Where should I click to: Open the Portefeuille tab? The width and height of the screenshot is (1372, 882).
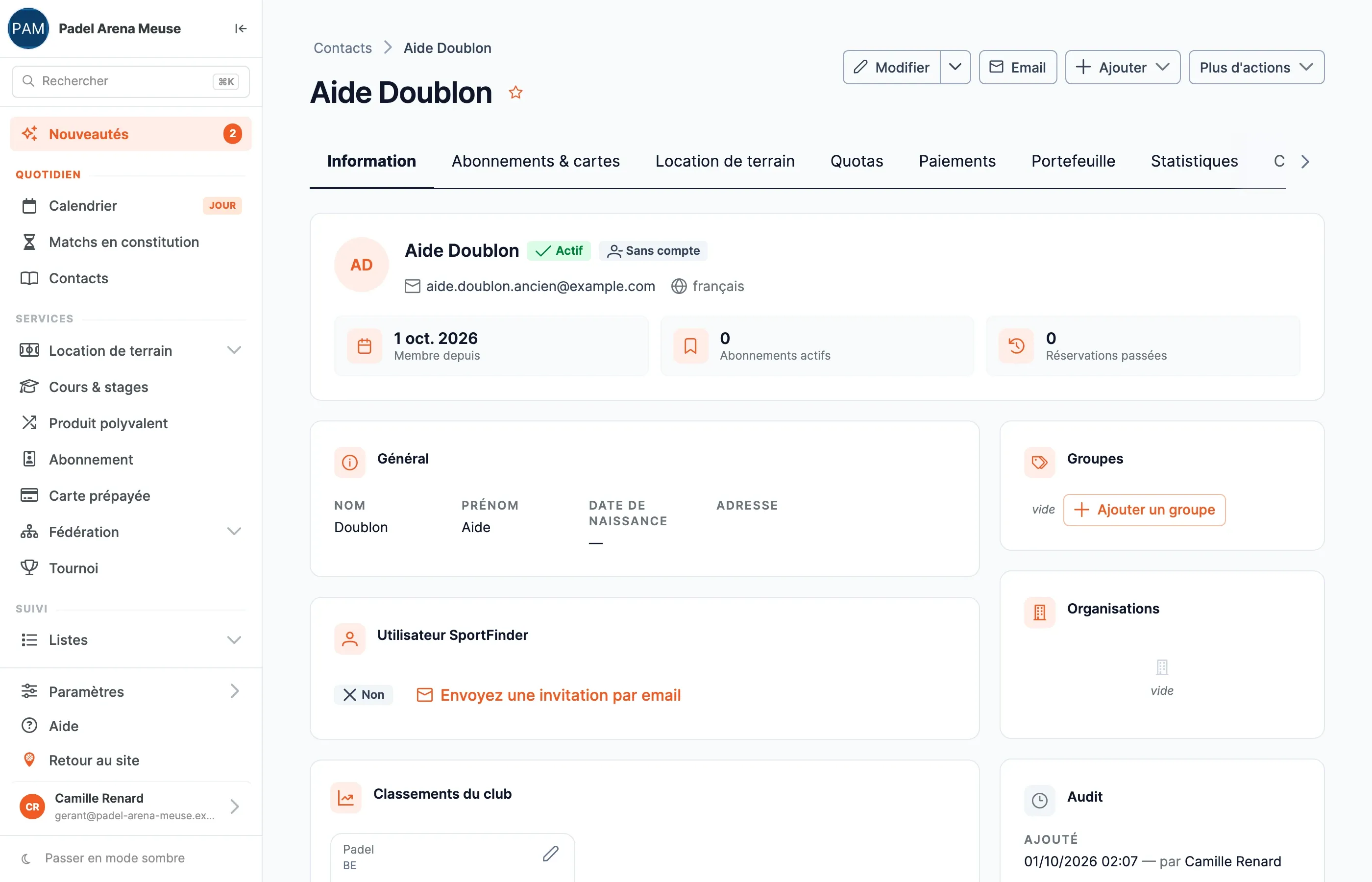coord(1073,161)
